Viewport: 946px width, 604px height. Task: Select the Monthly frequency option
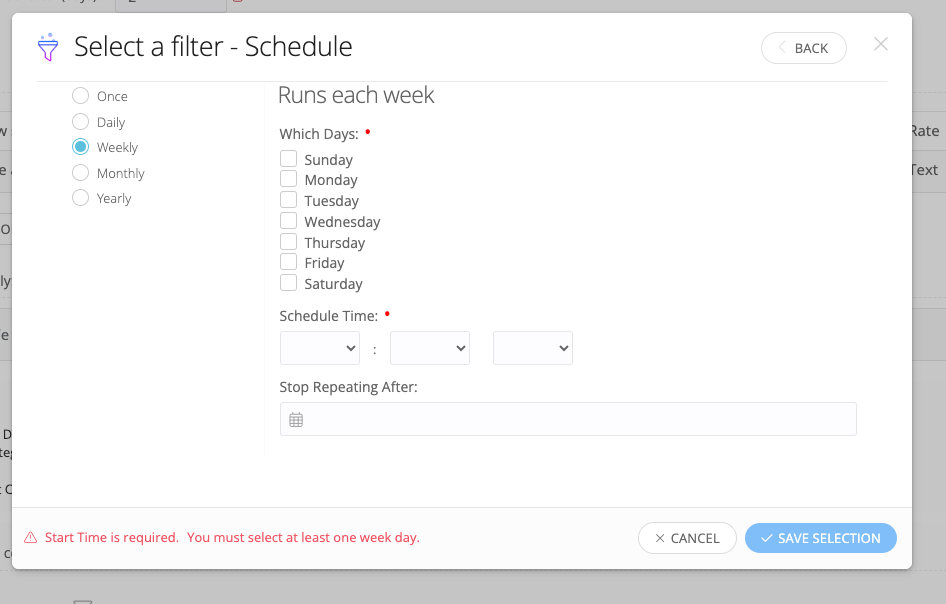point(80,173)
